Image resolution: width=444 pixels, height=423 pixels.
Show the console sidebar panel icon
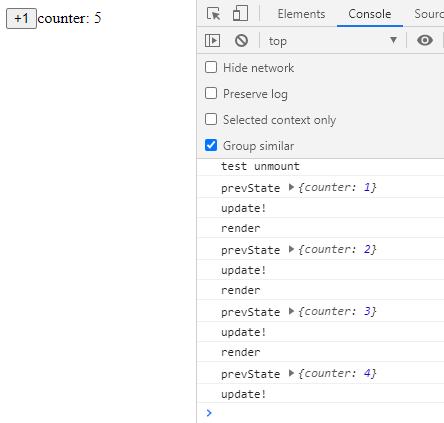(x=212, y=41)
